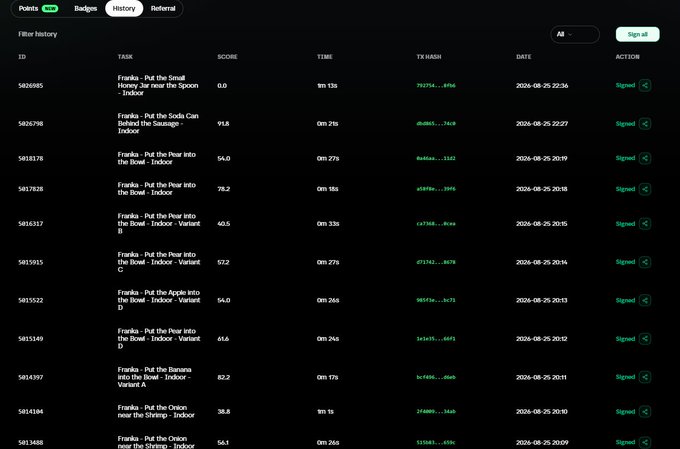Click Signed label in row 5016317
The height and width of the screenshot is (449, 680).
625,224
